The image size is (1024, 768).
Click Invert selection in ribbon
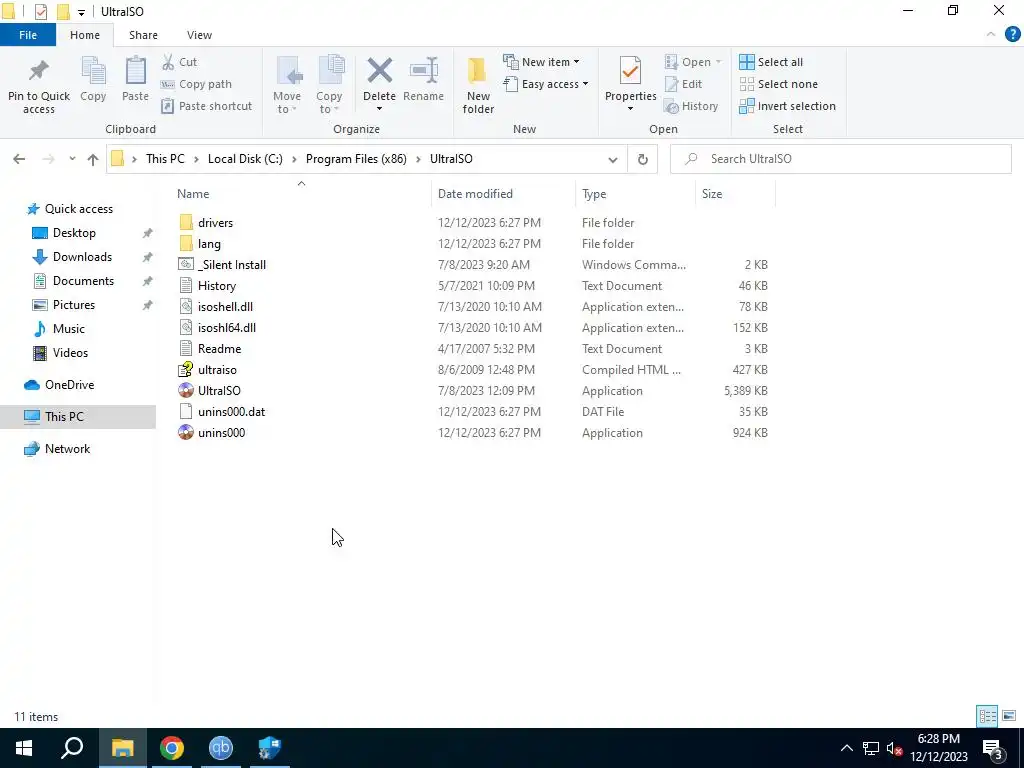point(788,106)
